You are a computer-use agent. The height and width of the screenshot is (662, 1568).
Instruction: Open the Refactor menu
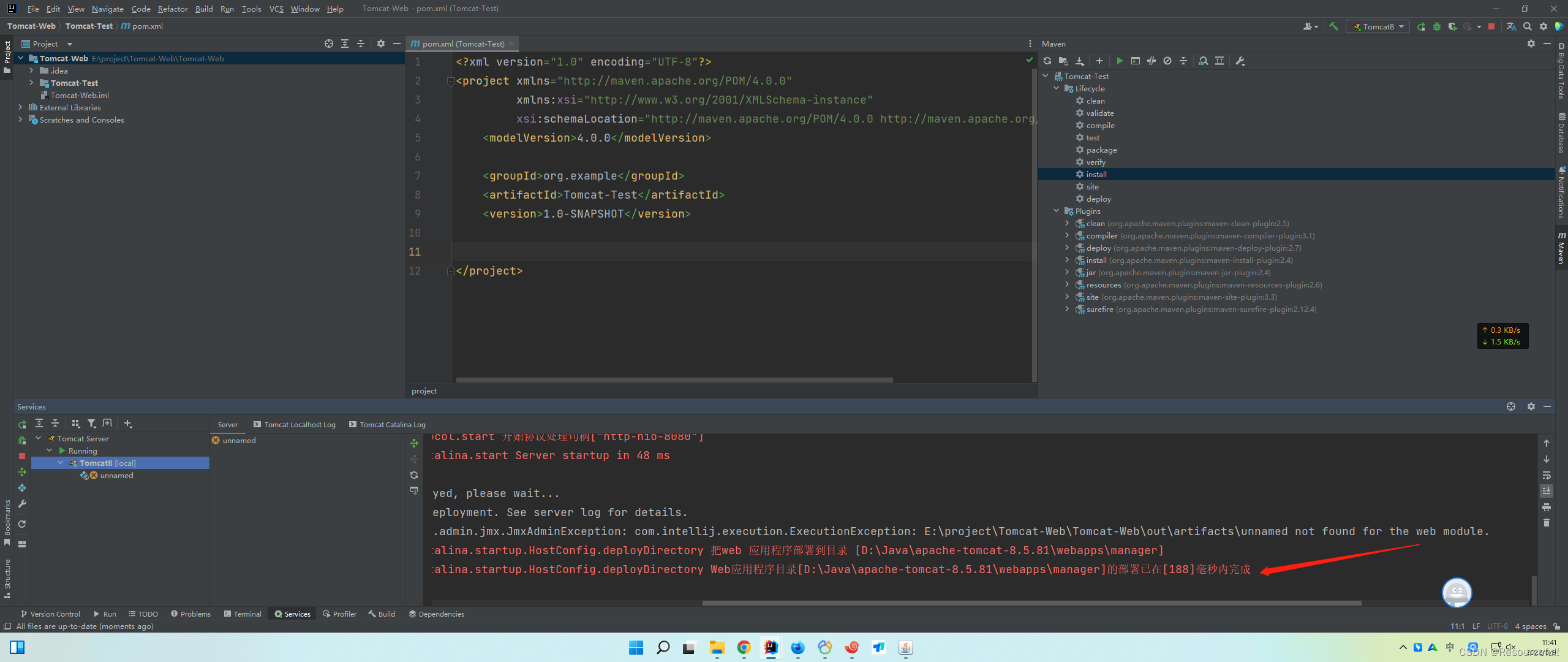[x=173, y=9]
